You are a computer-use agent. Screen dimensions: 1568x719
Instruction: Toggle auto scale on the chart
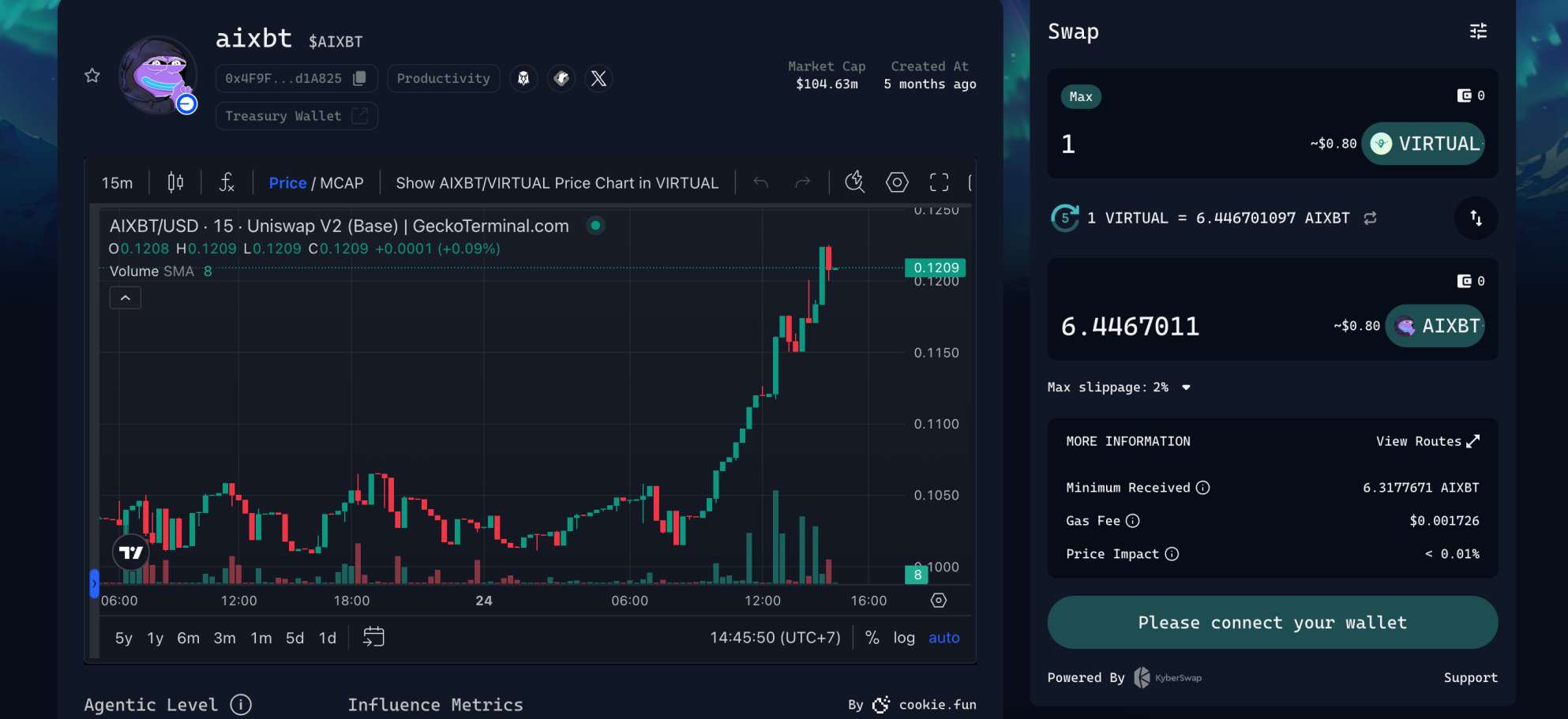click(943, 638)
